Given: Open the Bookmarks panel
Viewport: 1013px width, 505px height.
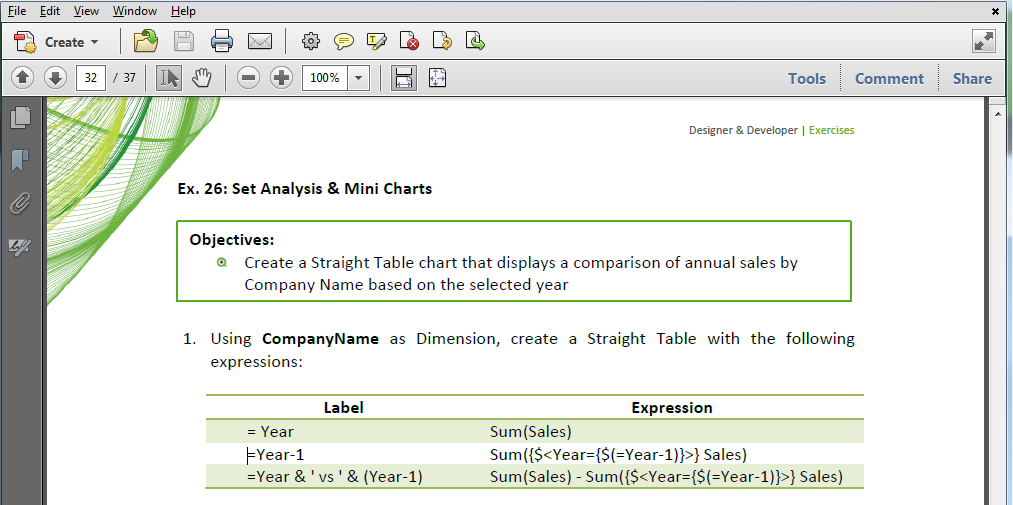Looking at the screenshot, I should click(20, 160).
